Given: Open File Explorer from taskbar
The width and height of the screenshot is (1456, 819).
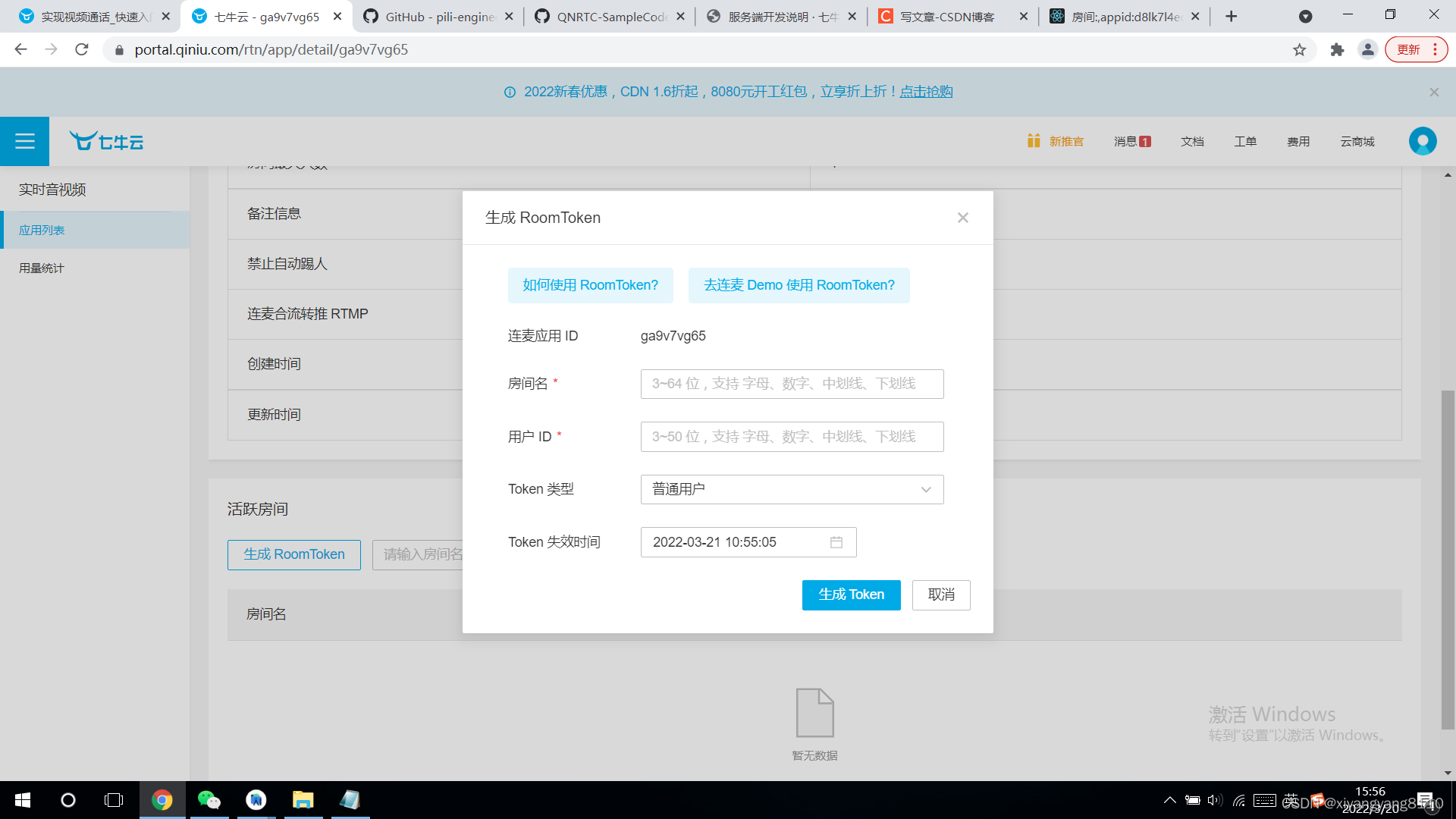Looking at the screenshot, I should pos(303,800).
